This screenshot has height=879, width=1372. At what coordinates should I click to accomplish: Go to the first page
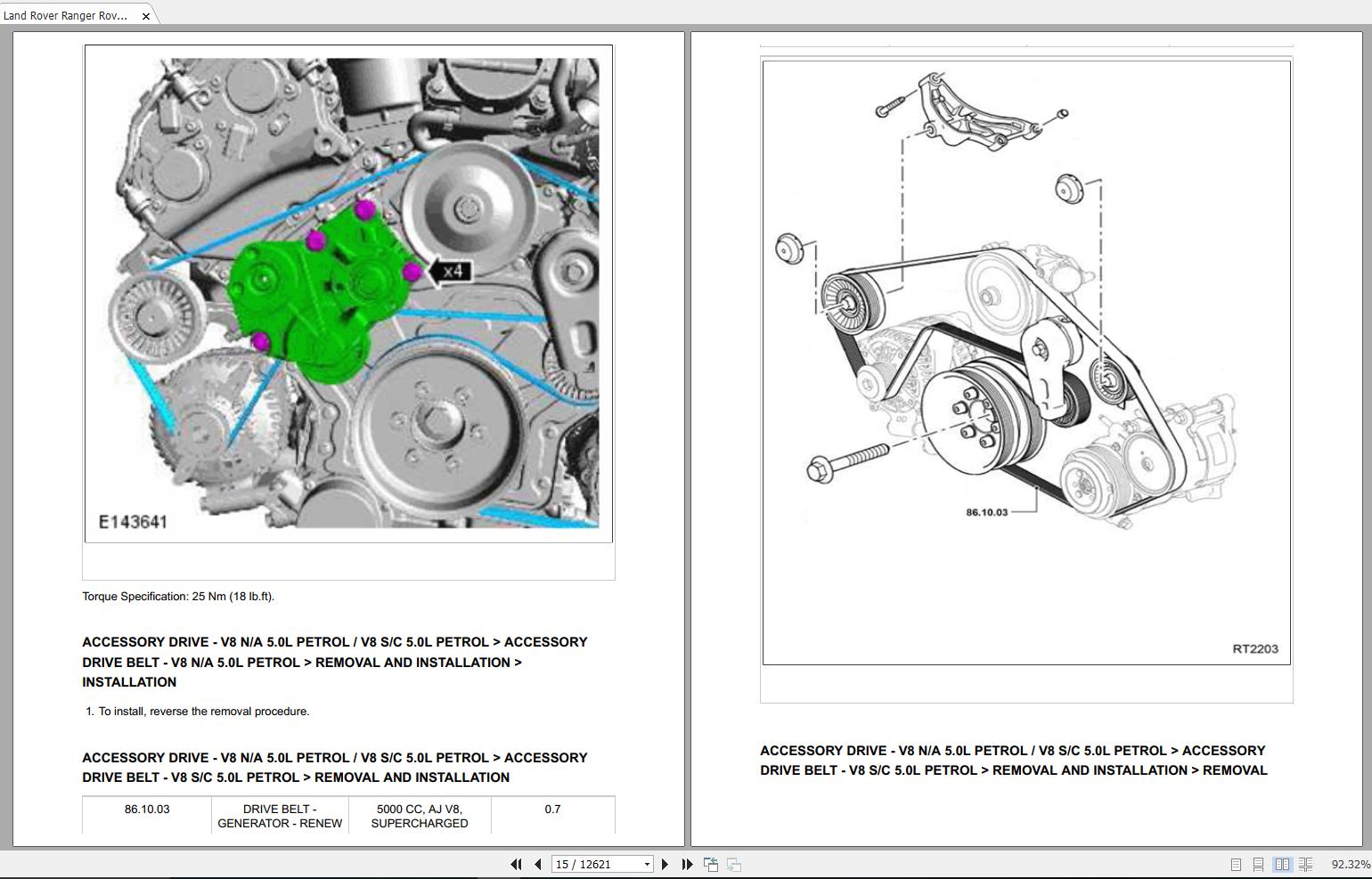coord(516,864)
